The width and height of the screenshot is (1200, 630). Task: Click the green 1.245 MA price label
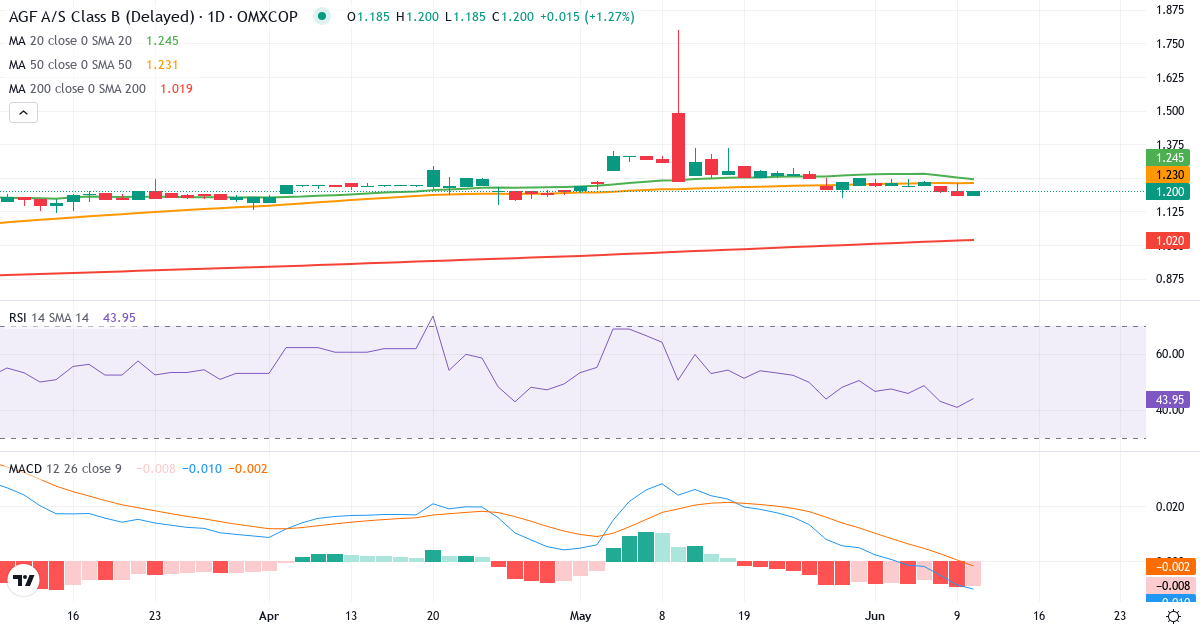(x=1170, y=157)
